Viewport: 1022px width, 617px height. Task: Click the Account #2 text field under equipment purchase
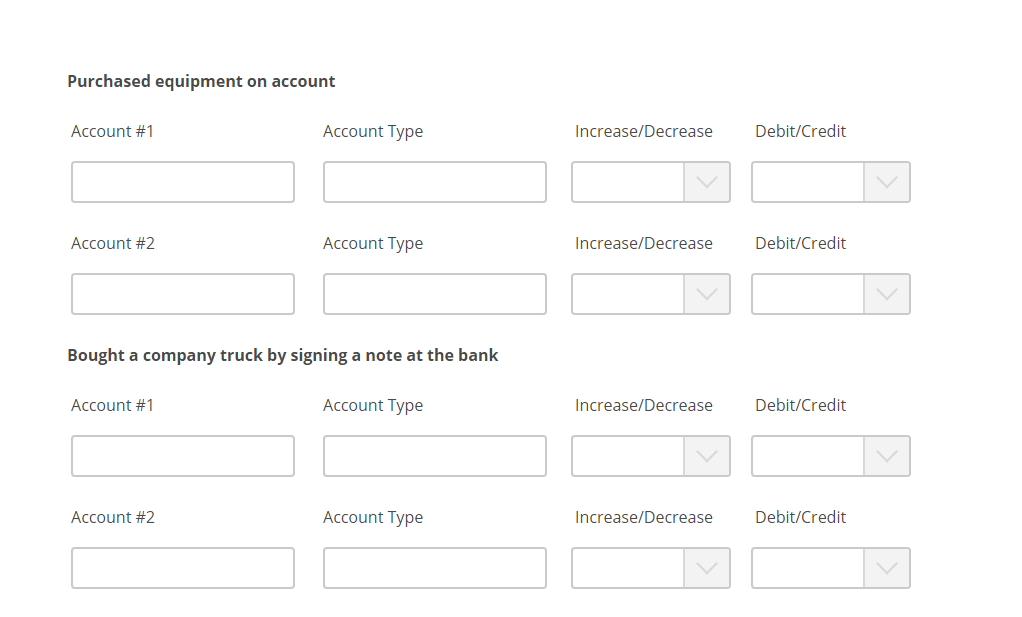point(182,294)
